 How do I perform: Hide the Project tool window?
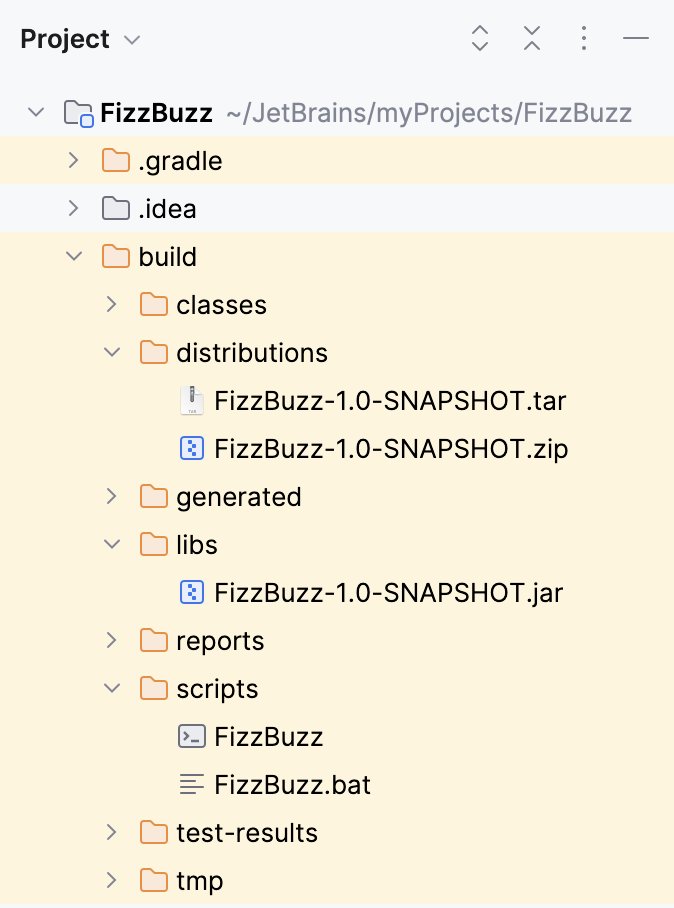coord(637,38)
